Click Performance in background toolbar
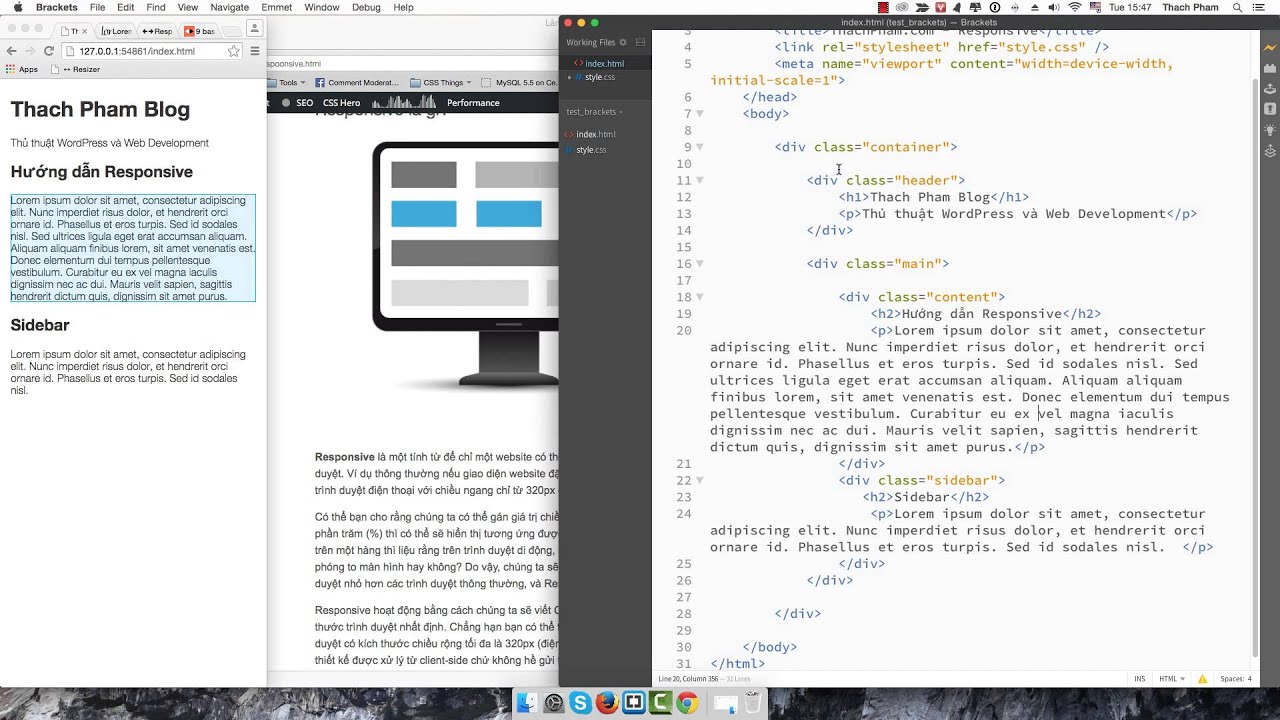Screen dimensions: 1280x720 (x=473, y=103)
